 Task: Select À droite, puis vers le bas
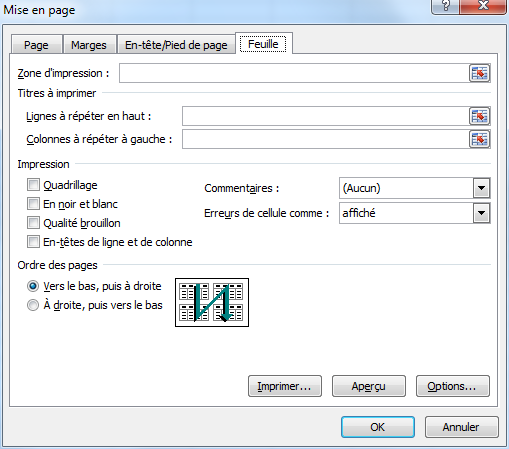click(33, 305)
